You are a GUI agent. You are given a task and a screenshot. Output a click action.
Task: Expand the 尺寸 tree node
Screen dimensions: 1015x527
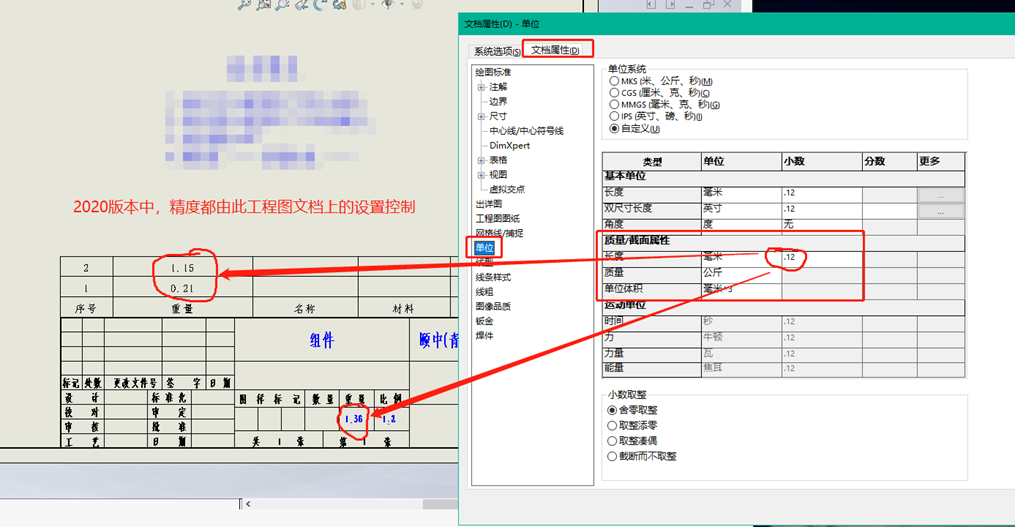coord(482,116)
